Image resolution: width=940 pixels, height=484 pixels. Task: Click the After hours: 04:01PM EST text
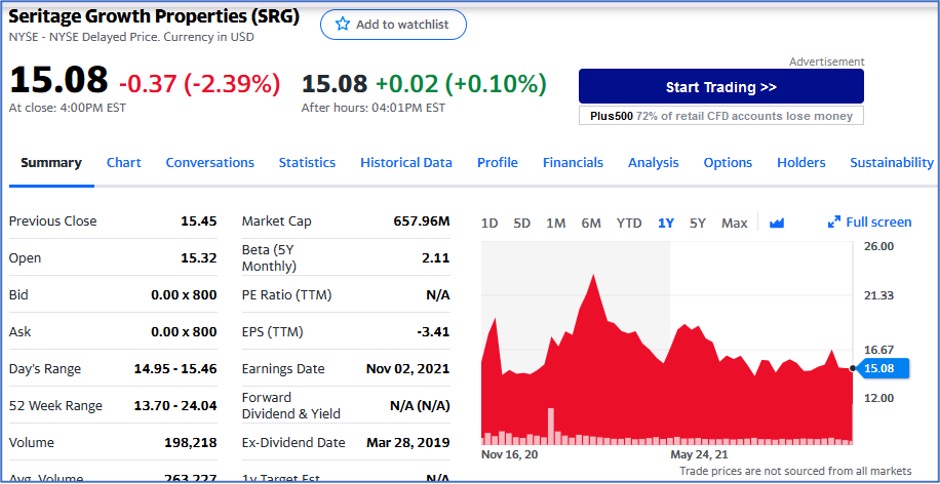click(373, 108)
